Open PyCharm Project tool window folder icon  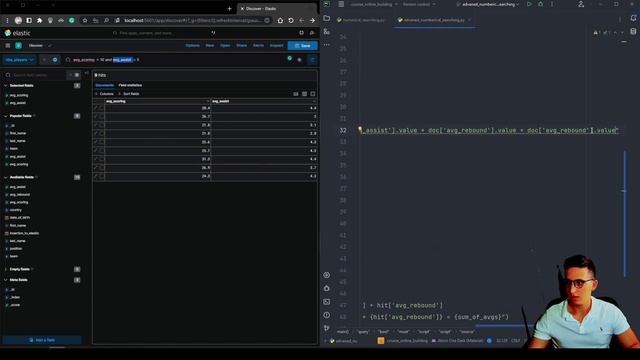[x=327, y=18]
